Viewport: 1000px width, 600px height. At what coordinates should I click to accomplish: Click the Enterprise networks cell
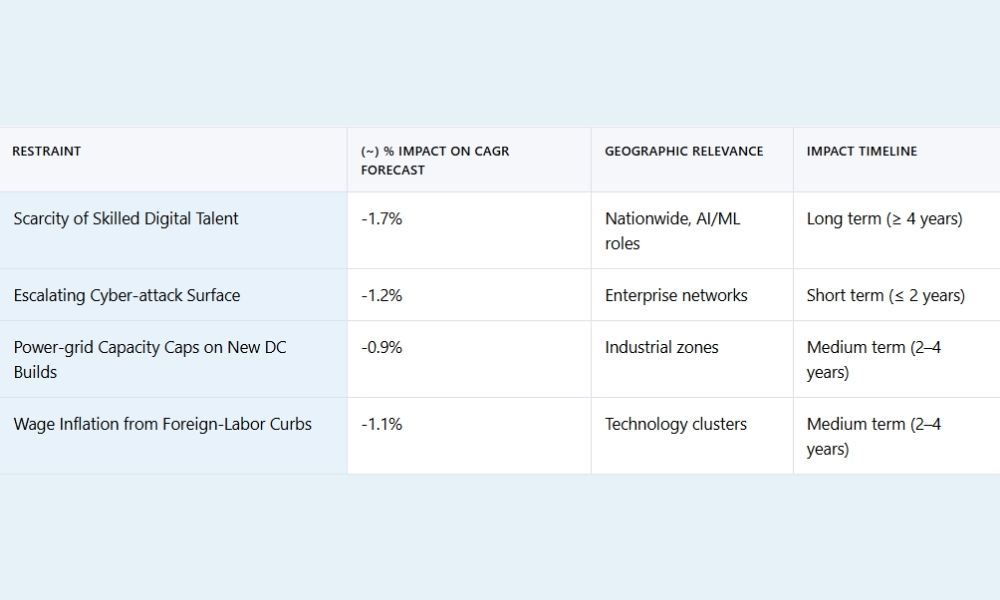pyautogui.click(x=676, y=295)
